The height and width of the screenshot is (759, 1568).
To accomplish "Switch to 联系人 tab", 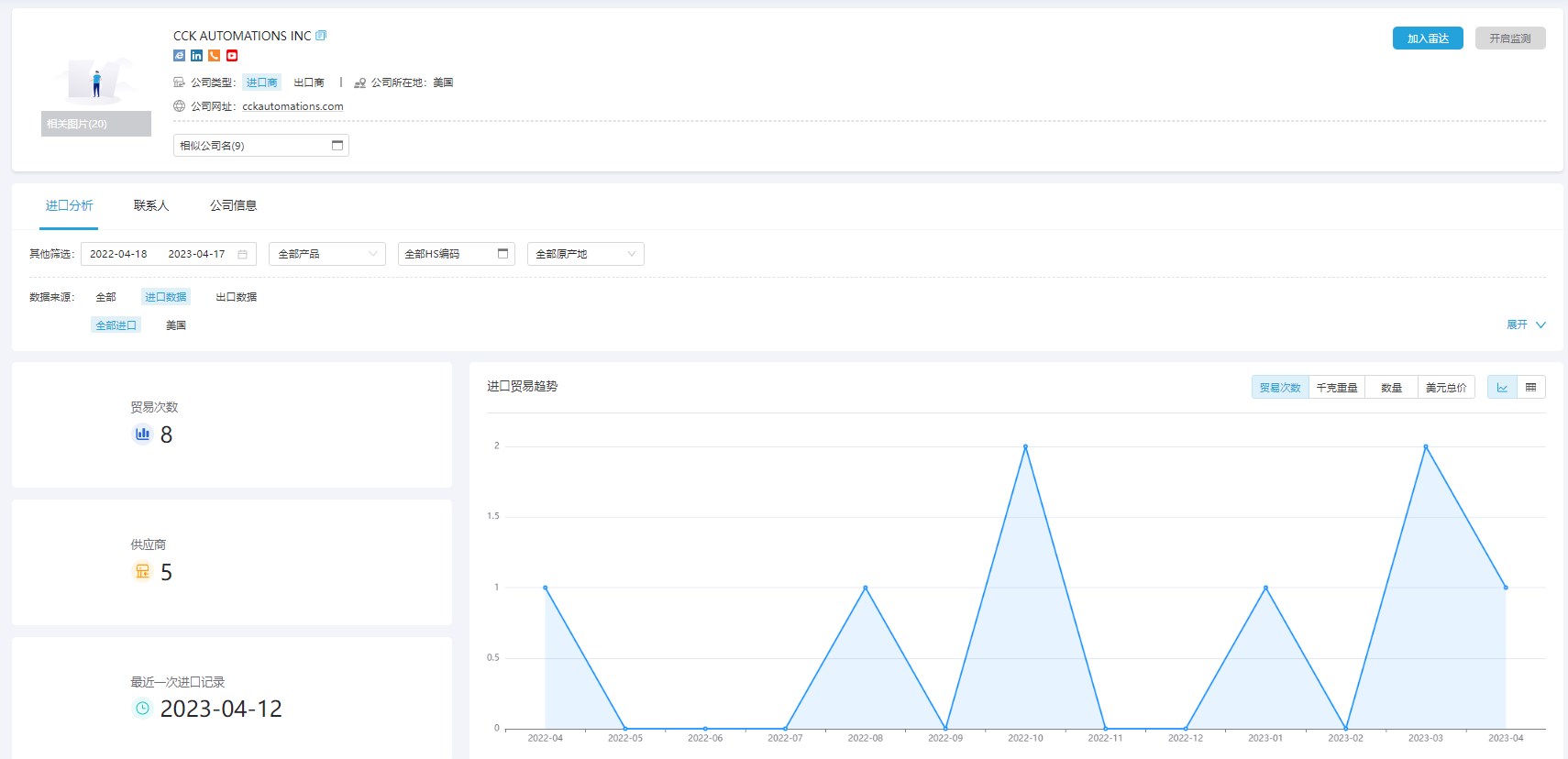I will pos(151,205).
